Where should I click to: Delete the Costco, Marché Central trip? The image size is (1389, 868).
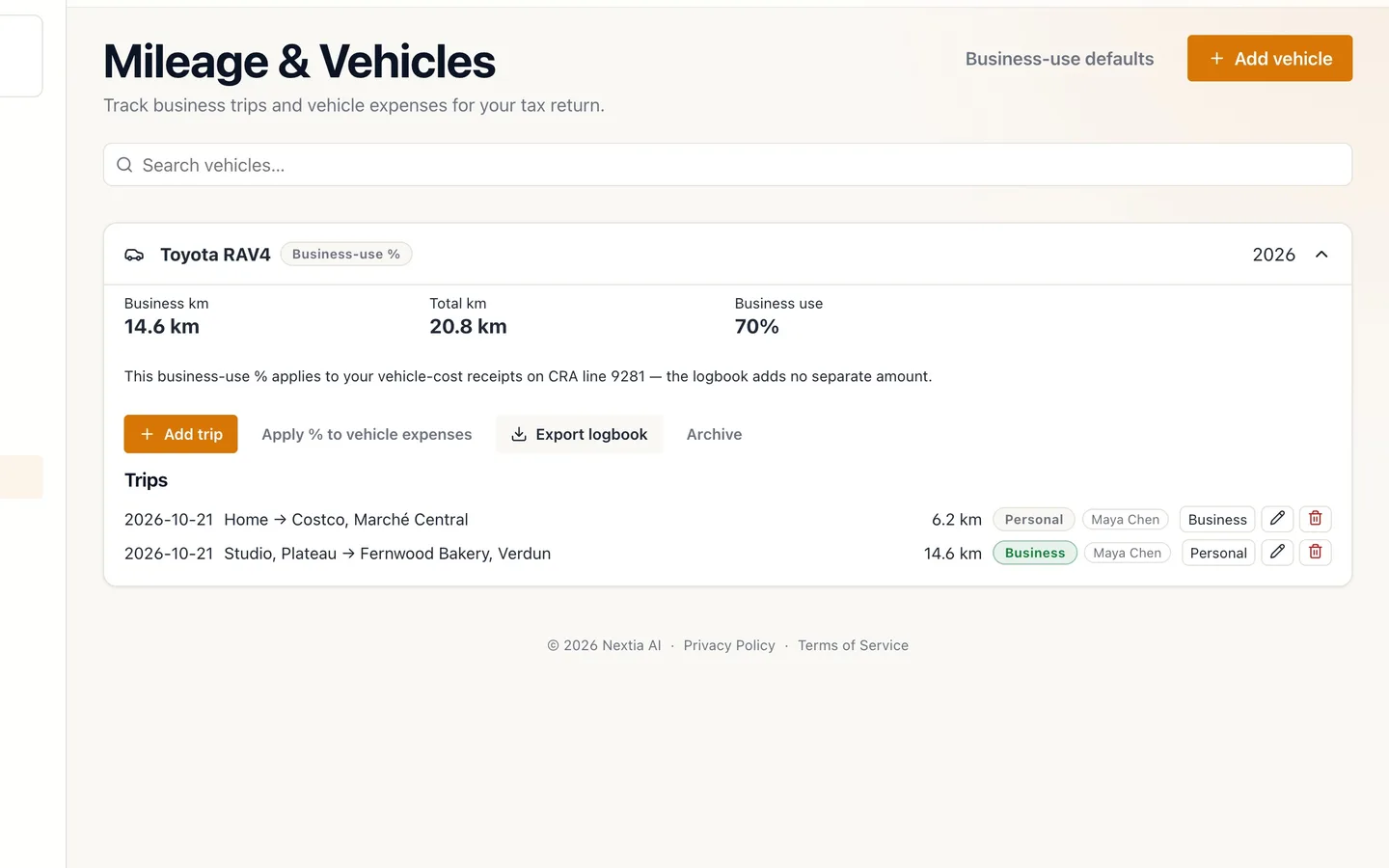pyautogui.click(x=1316, y=519)
